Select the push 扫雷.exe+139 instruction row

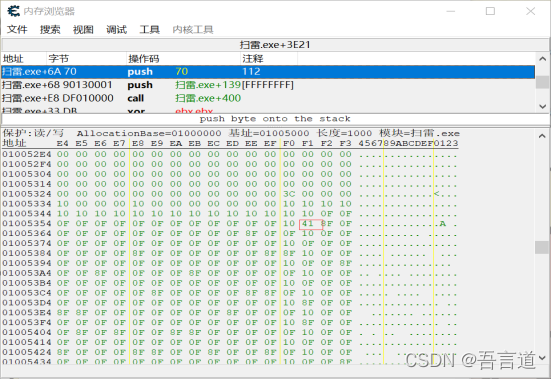tap(268, 85)
